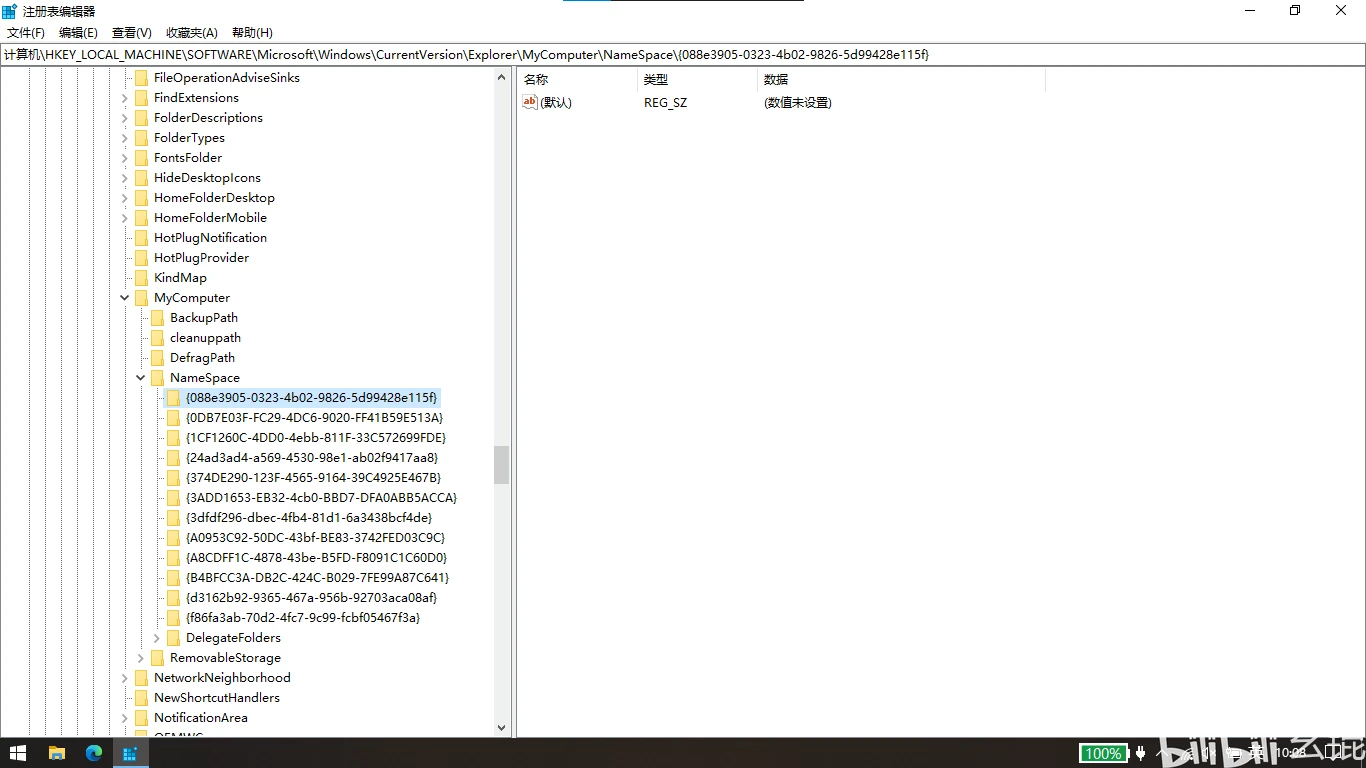Open the 帮助(H) menu

[252, 33]
